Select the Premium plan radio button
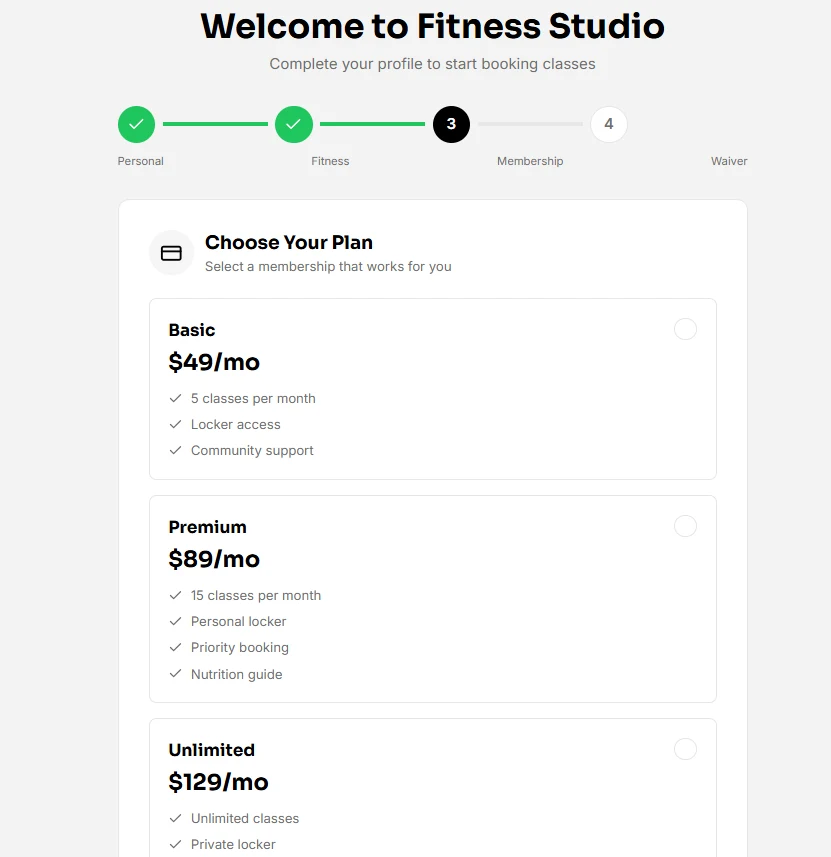This screenshot has height=857, width=831. pyautogui.click(x=685, y=526)
